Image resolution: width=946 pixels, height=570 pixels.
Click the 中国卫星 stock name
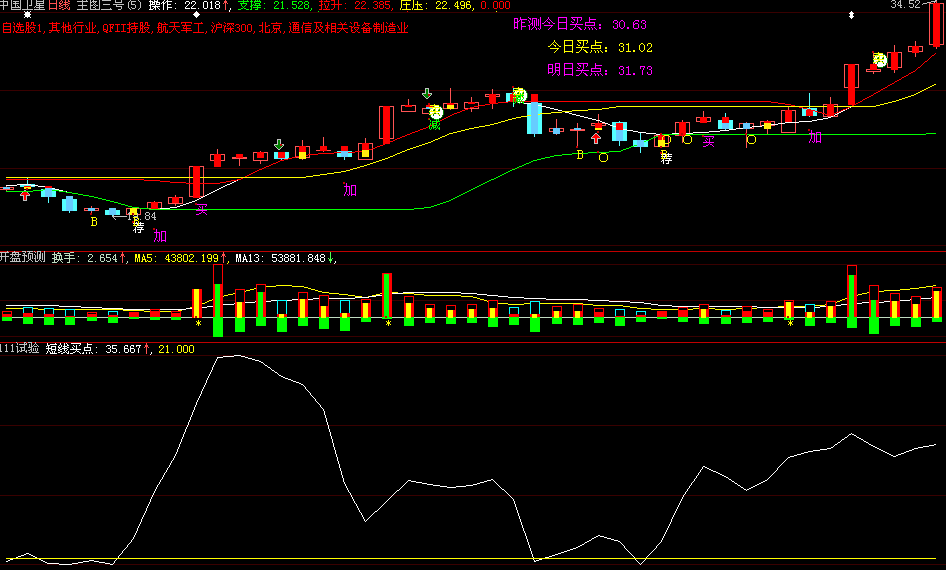(22, 6)
